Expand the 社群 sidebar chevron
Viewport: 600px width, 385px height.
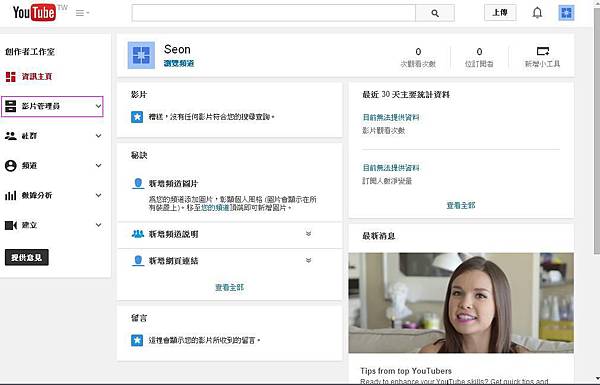coord(98,135)
